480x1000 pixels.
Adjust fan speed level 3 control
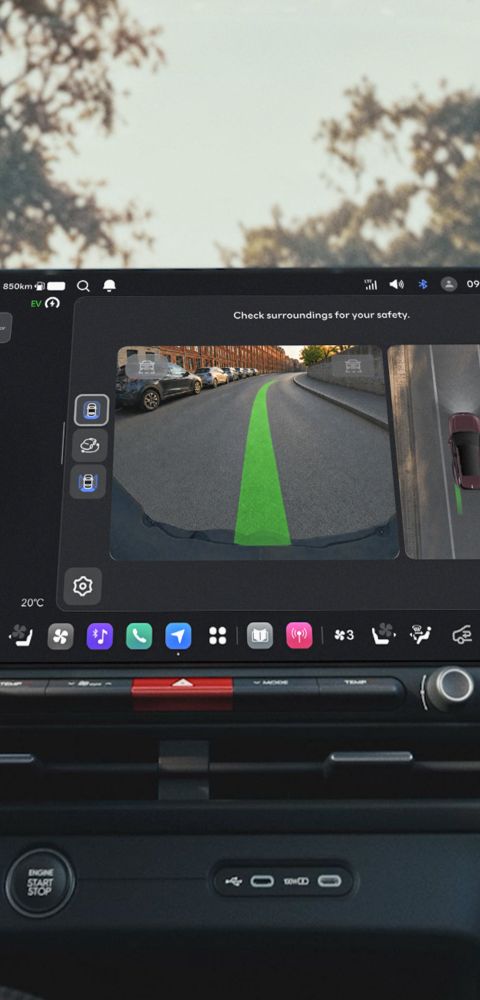(344, 635)
